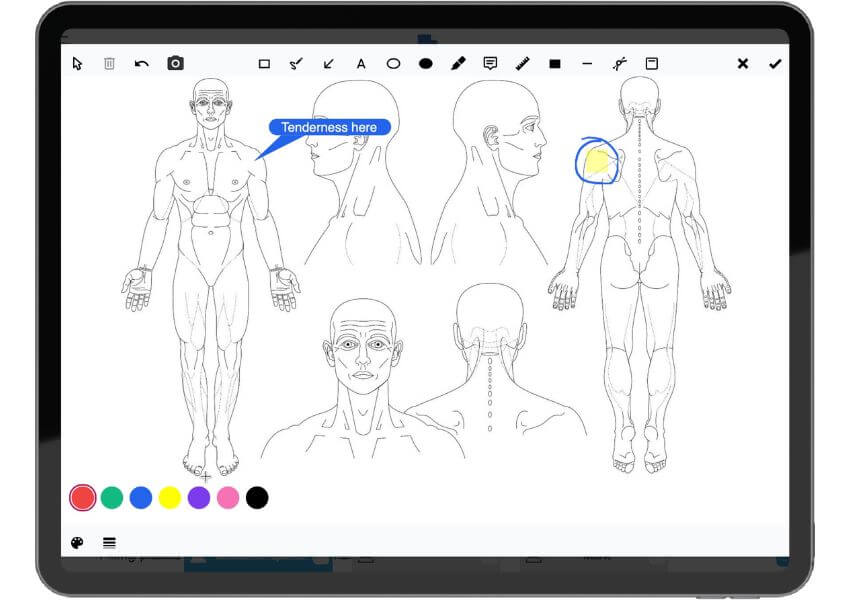
Task: Select the speech bubble callout tool
Action: pos(490,64)
